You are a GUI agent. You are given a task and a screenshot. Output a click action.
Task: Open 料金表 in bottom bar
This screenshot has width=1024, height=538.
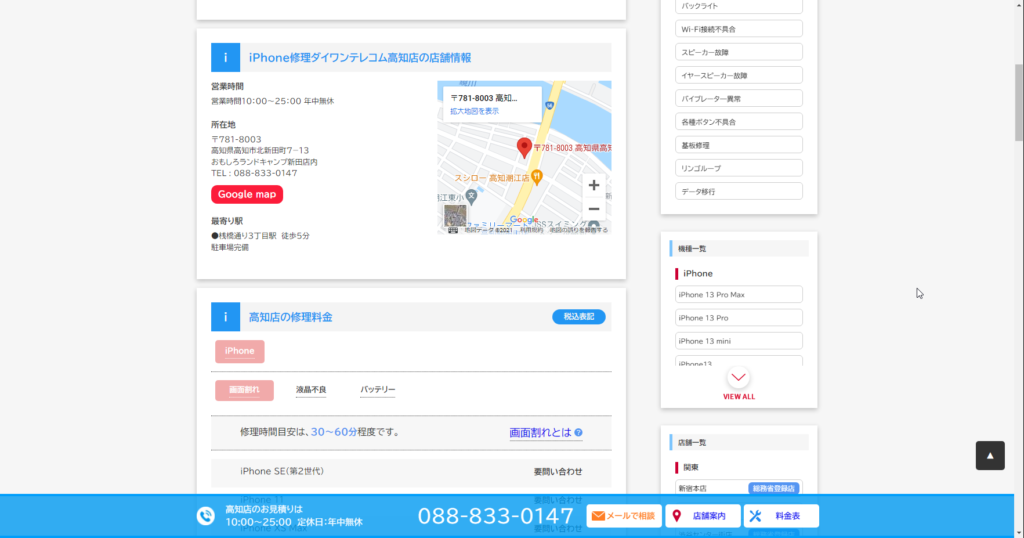[x=781, y=516]
